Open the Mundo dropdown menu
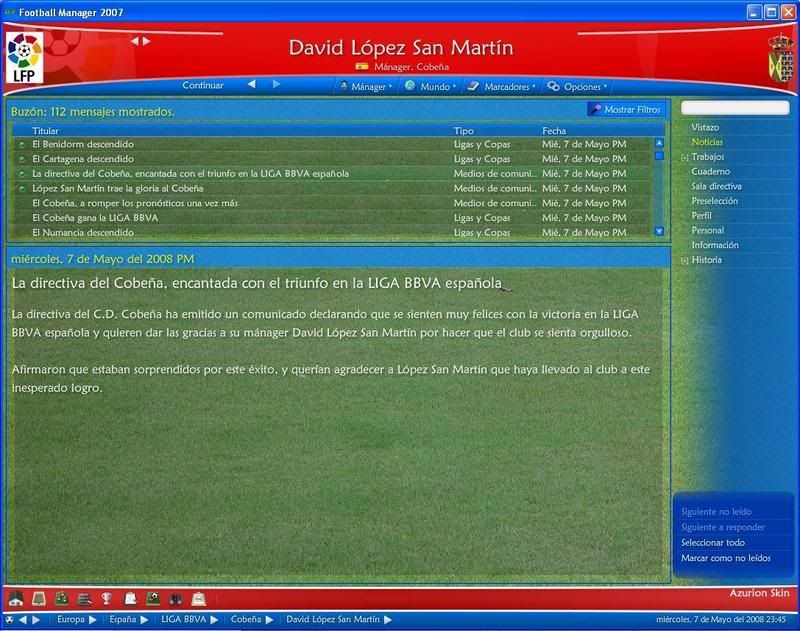 pos(431,86)
